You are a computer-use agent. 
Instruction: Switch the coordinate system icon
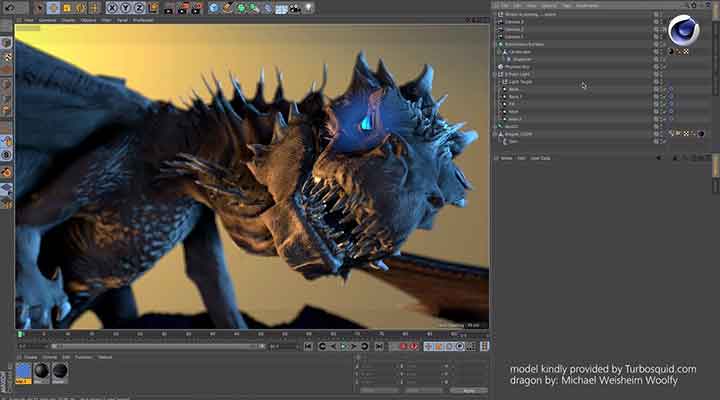(x=153, y=8)
